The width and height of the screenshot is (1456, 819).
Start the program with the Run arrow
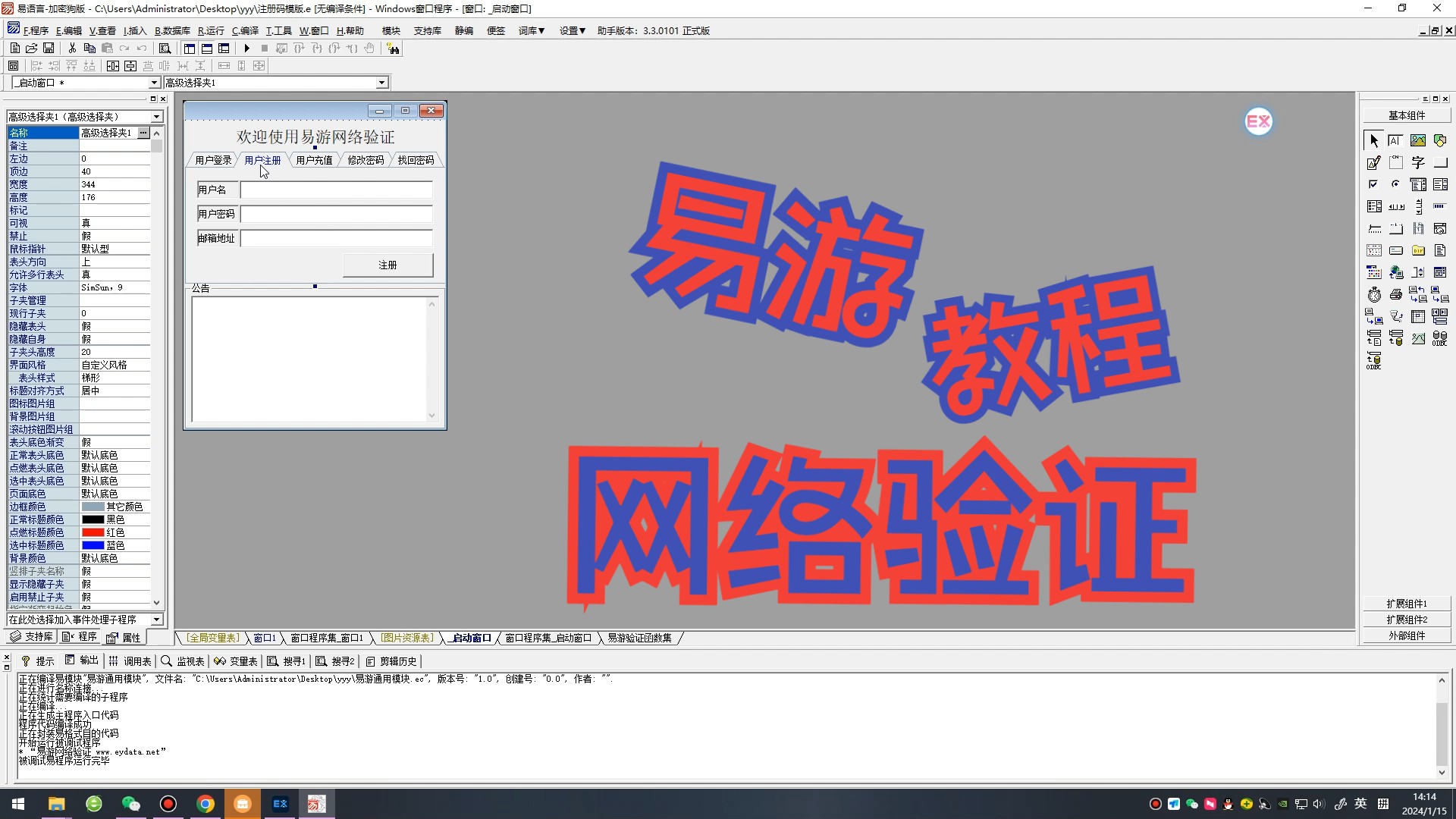pyautogui.click(x=246, y=49)
